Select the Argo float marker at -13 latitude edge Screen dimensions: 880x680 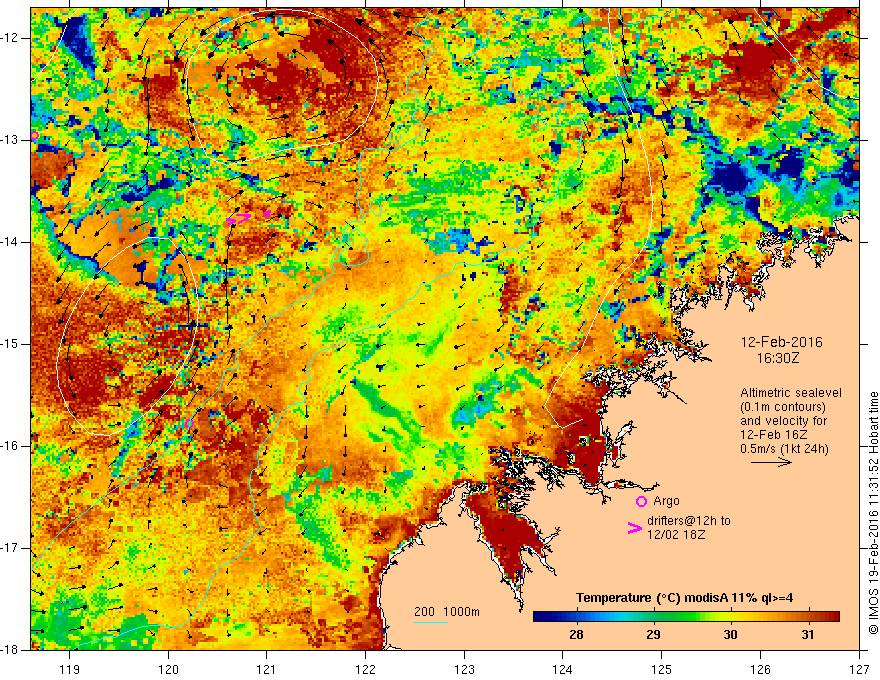point(35,135)
